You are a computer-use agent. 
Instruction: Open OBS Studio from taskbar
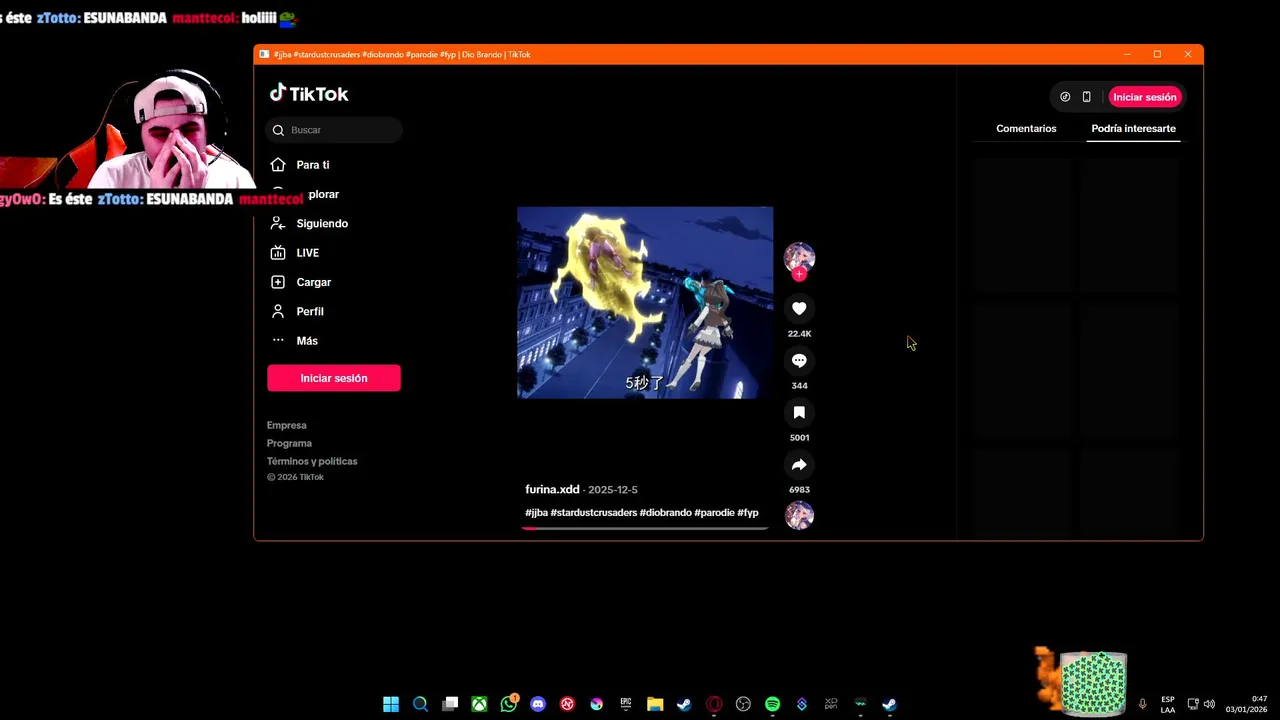[743, 704]
